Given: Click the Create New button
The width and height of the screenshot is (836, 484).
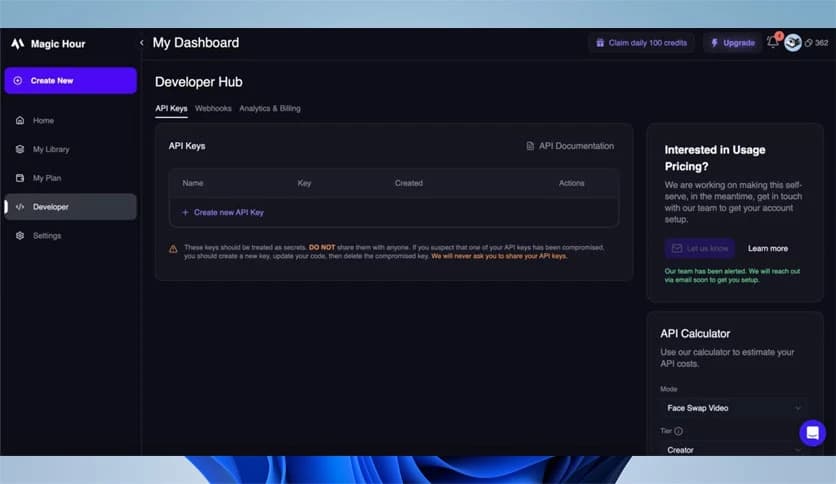Looking at the screenshot, I should point(70,80).
